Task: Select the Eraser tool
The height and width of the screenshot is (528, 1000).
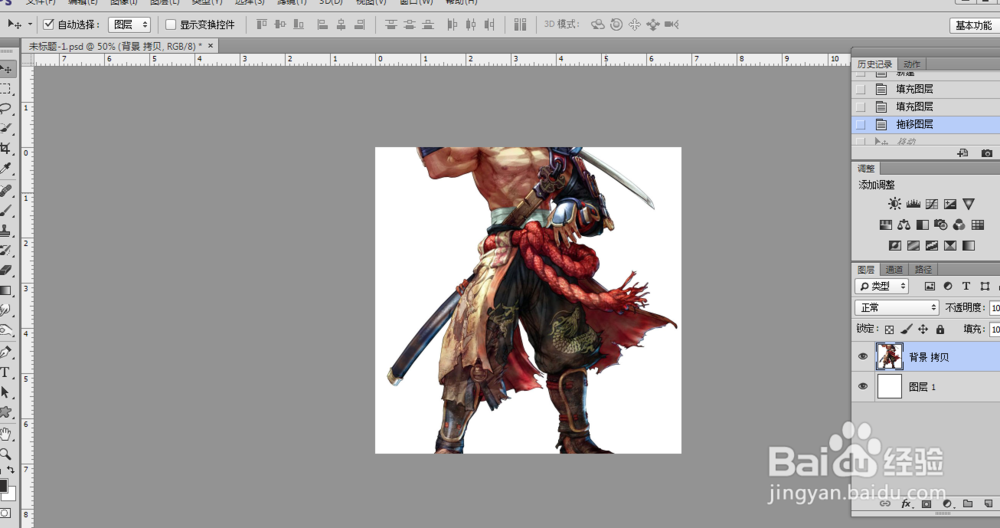Action: 6,270
